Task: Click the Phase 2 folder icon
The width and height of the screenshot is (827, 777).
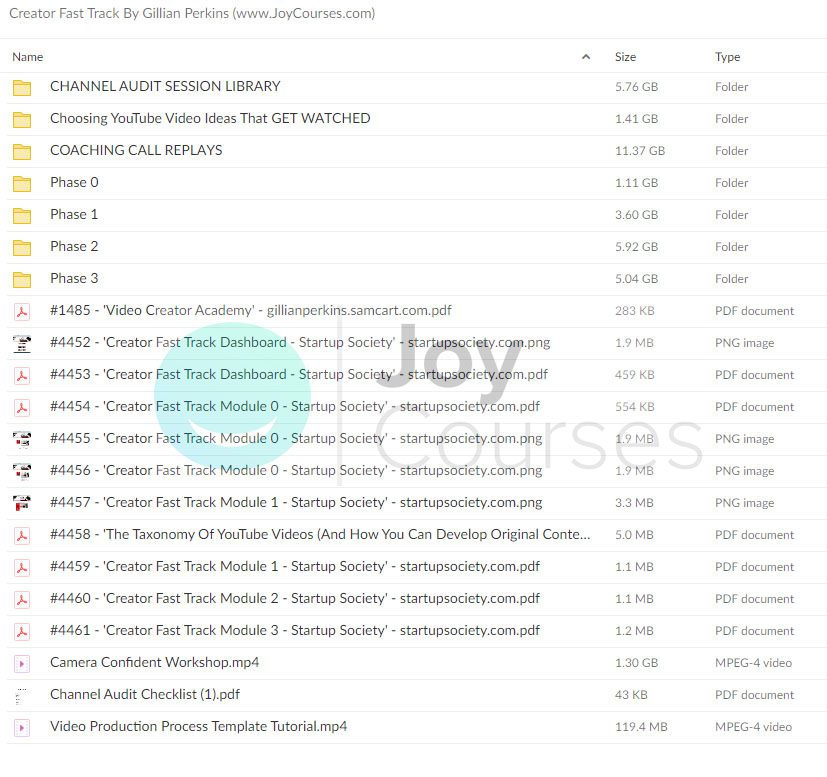Action: 22,247
